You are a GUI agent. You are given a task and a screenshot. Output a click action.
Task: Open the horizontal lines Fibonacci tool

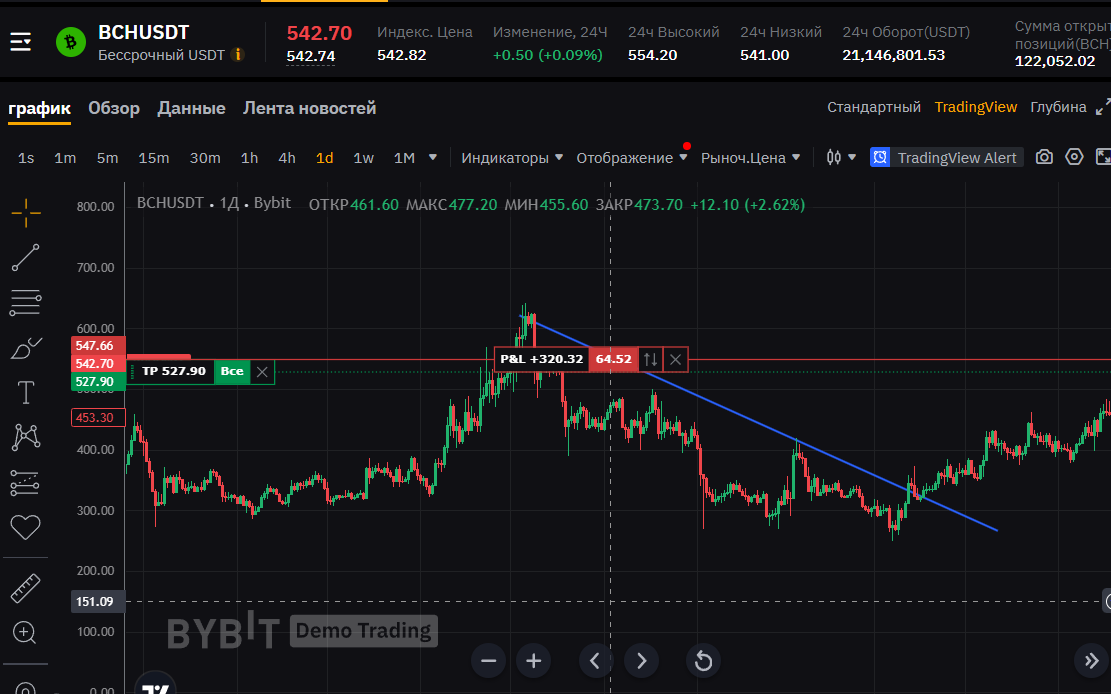26,303
